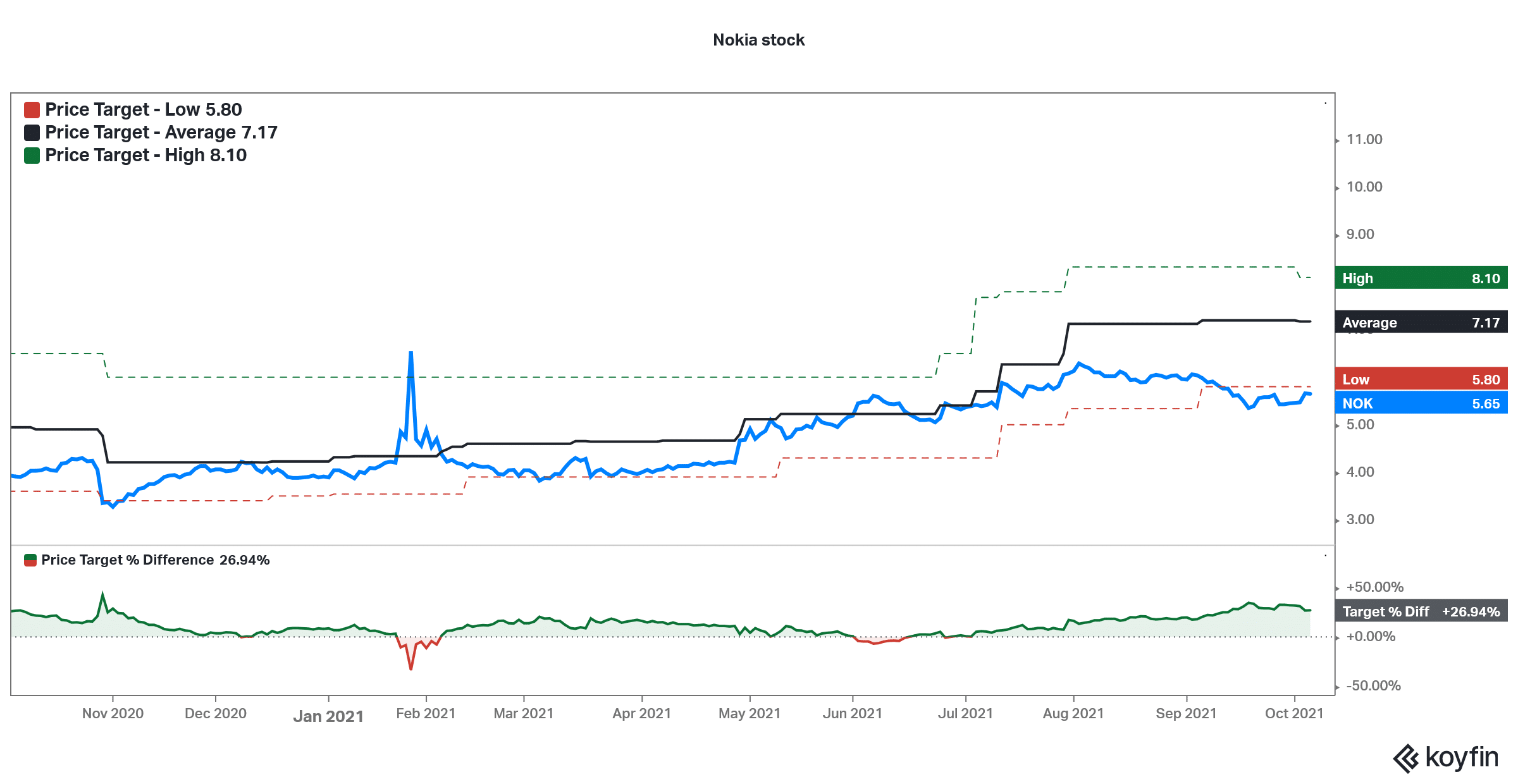Click the red Low 5.80 axis label
The width and height of the screenshot is (1518, 784).
[x=1421, y=379]
